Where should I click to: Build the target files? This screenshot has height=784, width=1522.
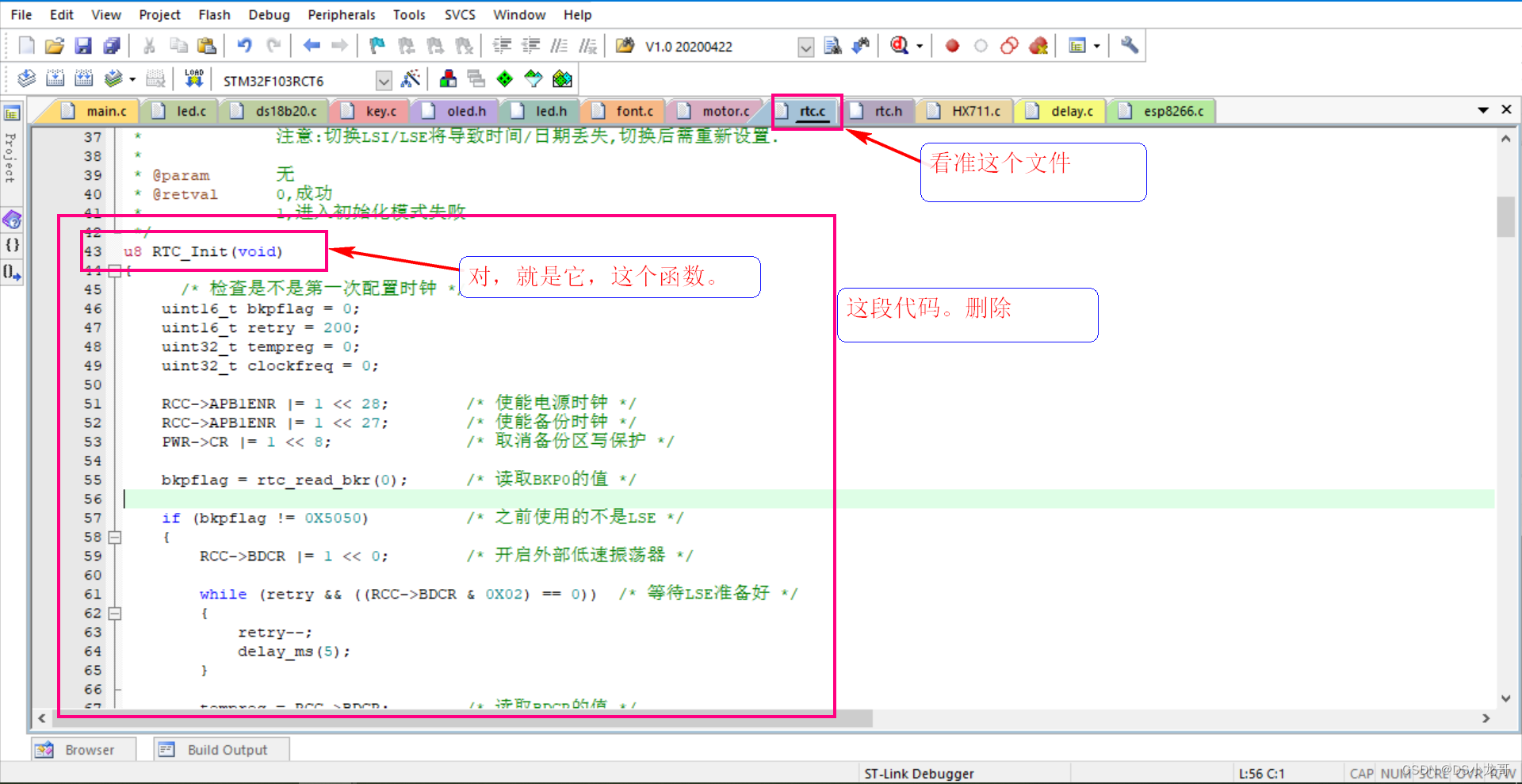pos(55,78)
